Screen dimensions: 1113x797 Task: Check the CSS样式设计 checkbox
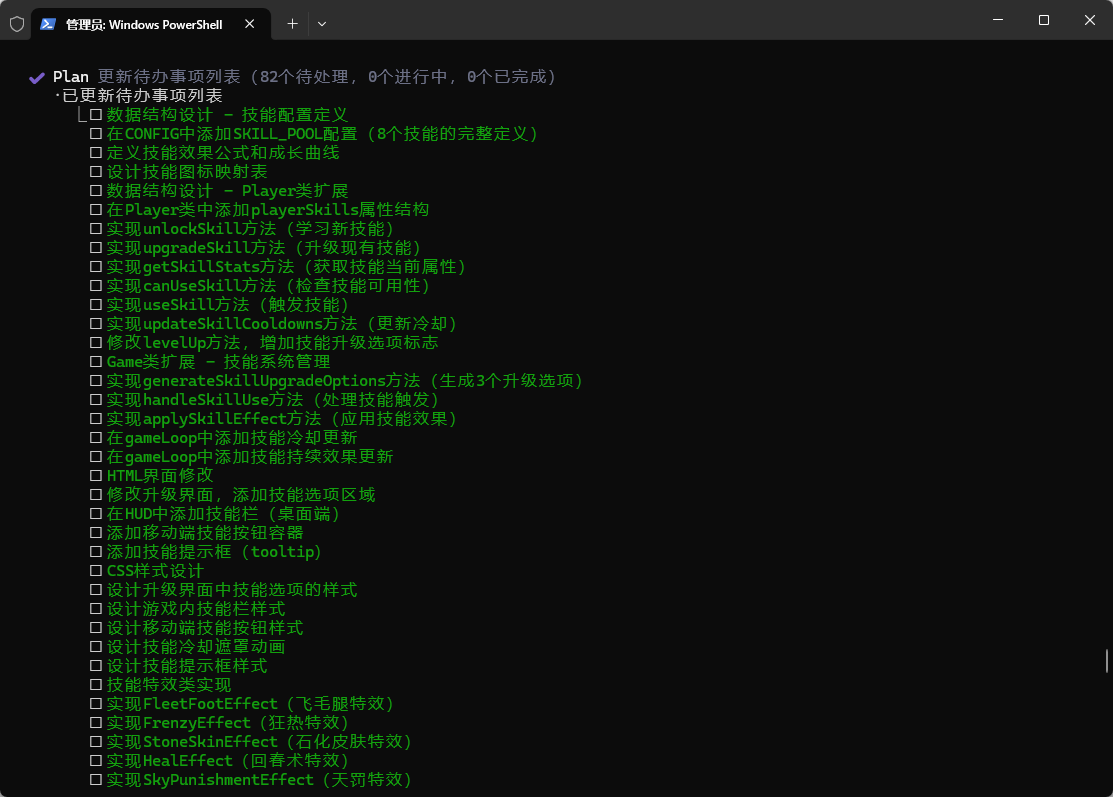(x=96, y=570)
